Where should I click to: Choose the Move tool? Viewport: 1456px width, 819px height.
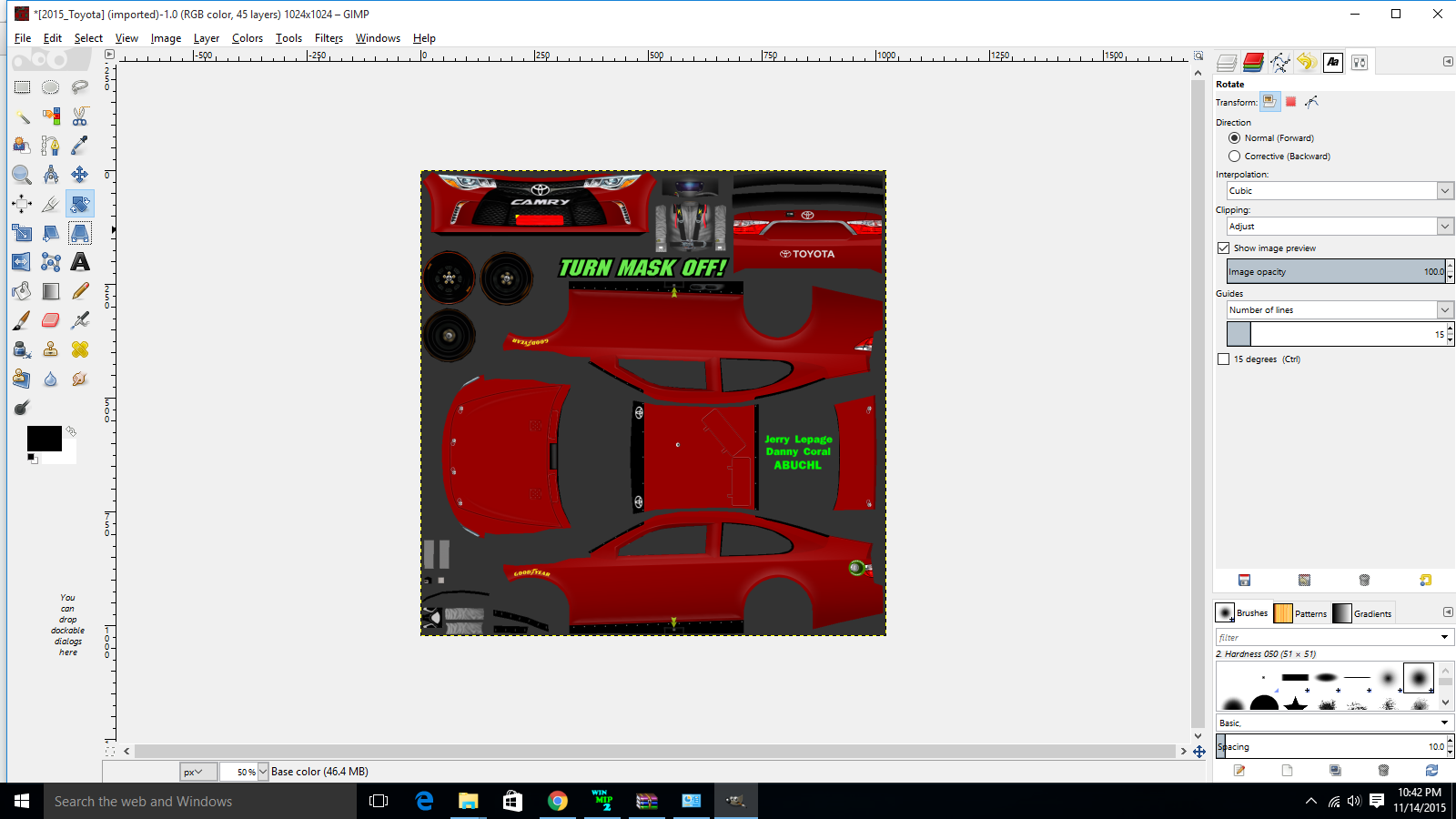pyautogui.click(x=80, y=175)
